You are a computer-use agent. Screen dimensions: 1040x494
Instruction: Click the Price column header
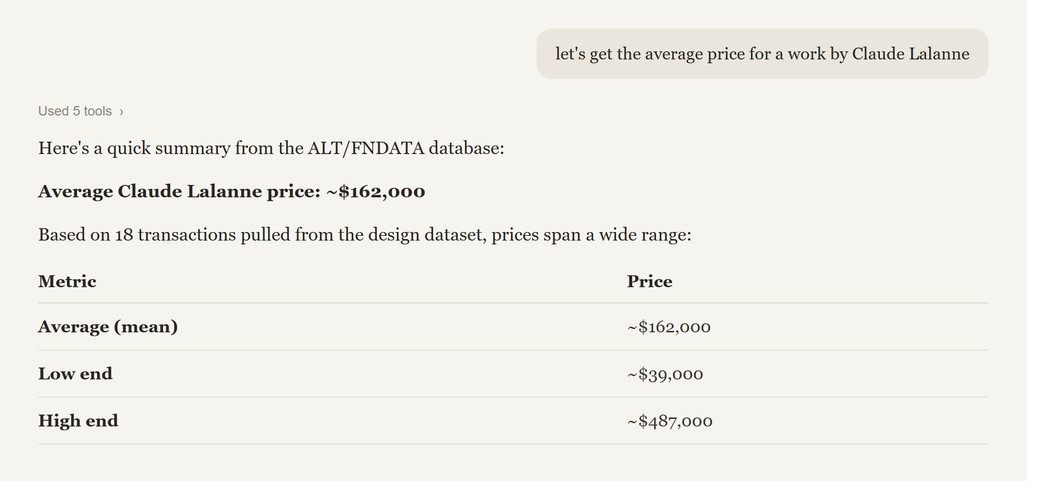[x=649, y=281]
